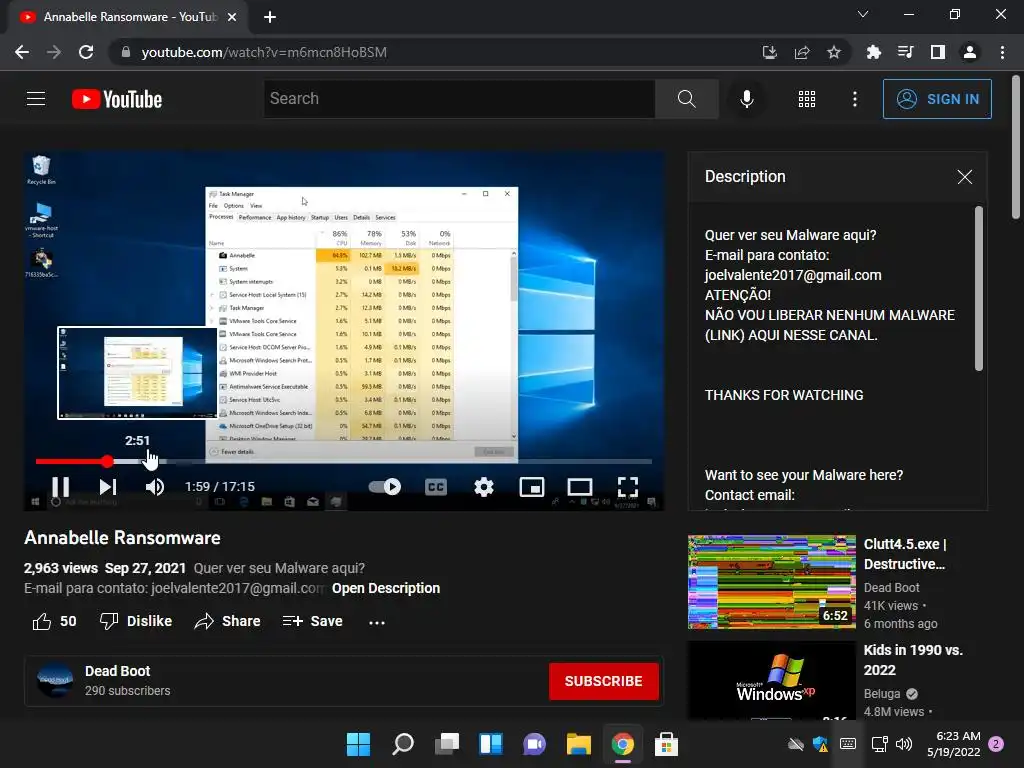Viewport: 1024px width, 768px height.
Task: Open Chrome extensions puzzle icon
Action: [x=873, y=52]
